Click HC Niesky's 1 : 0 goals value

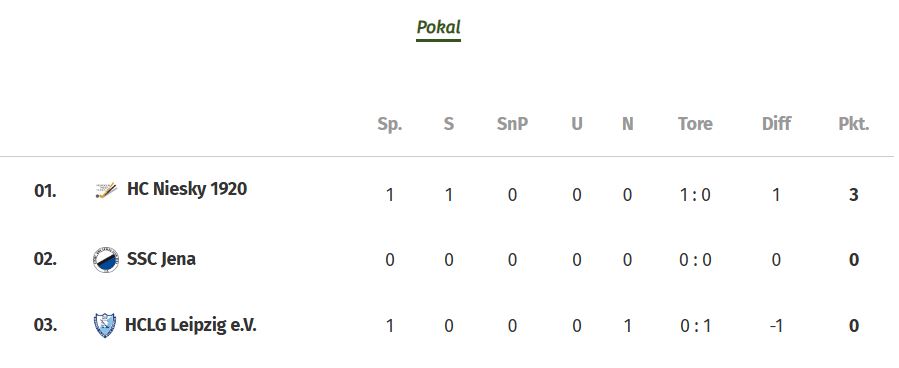click(695, 195)
